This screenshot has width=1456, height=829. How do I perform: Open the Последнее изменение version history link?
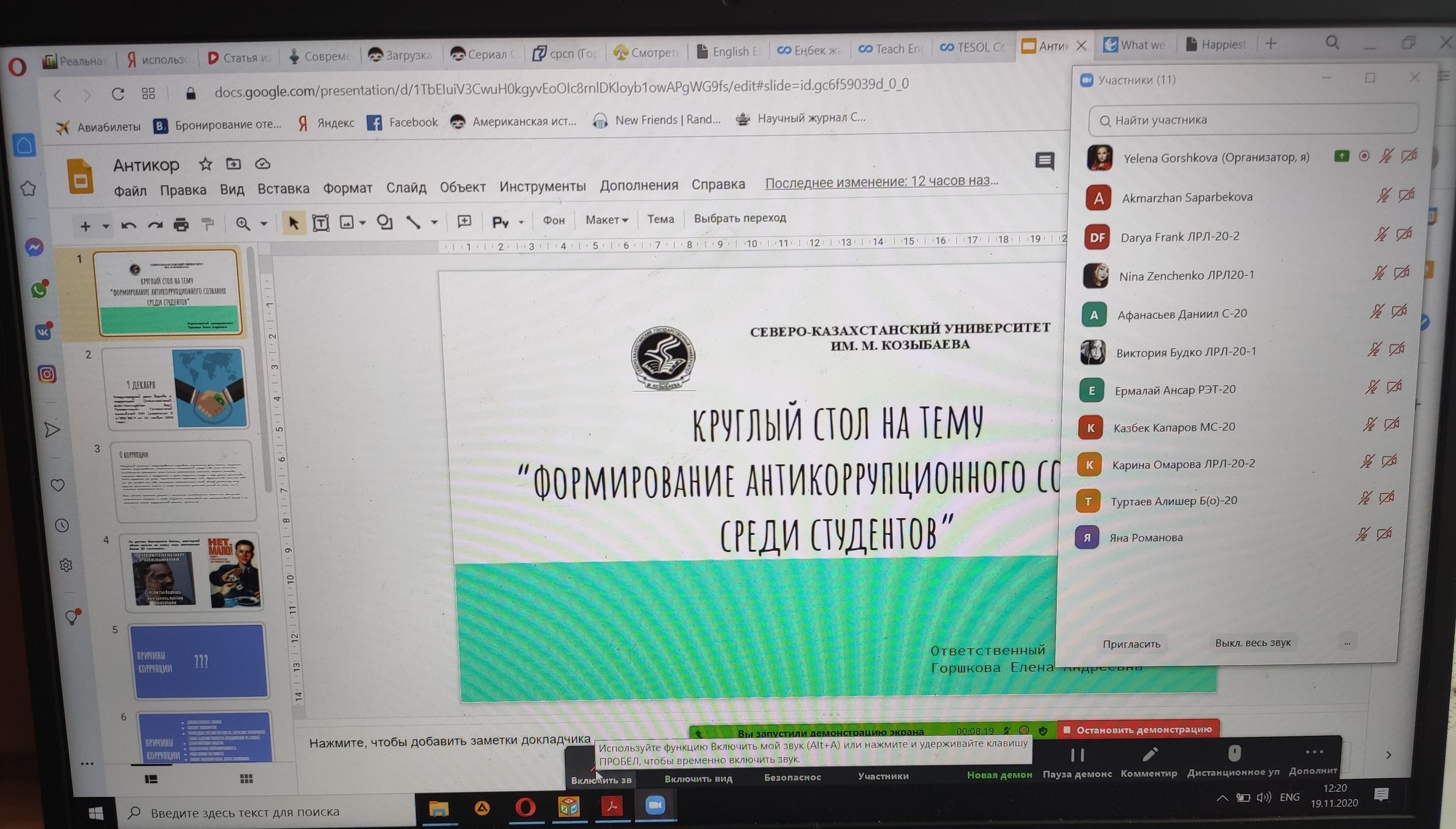point(881,181)
